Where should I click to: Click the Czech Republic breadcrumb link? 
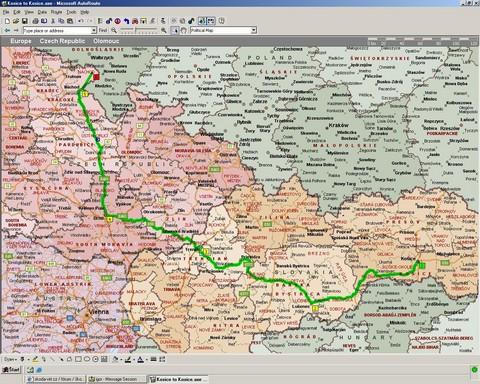(x=62, y=41)
